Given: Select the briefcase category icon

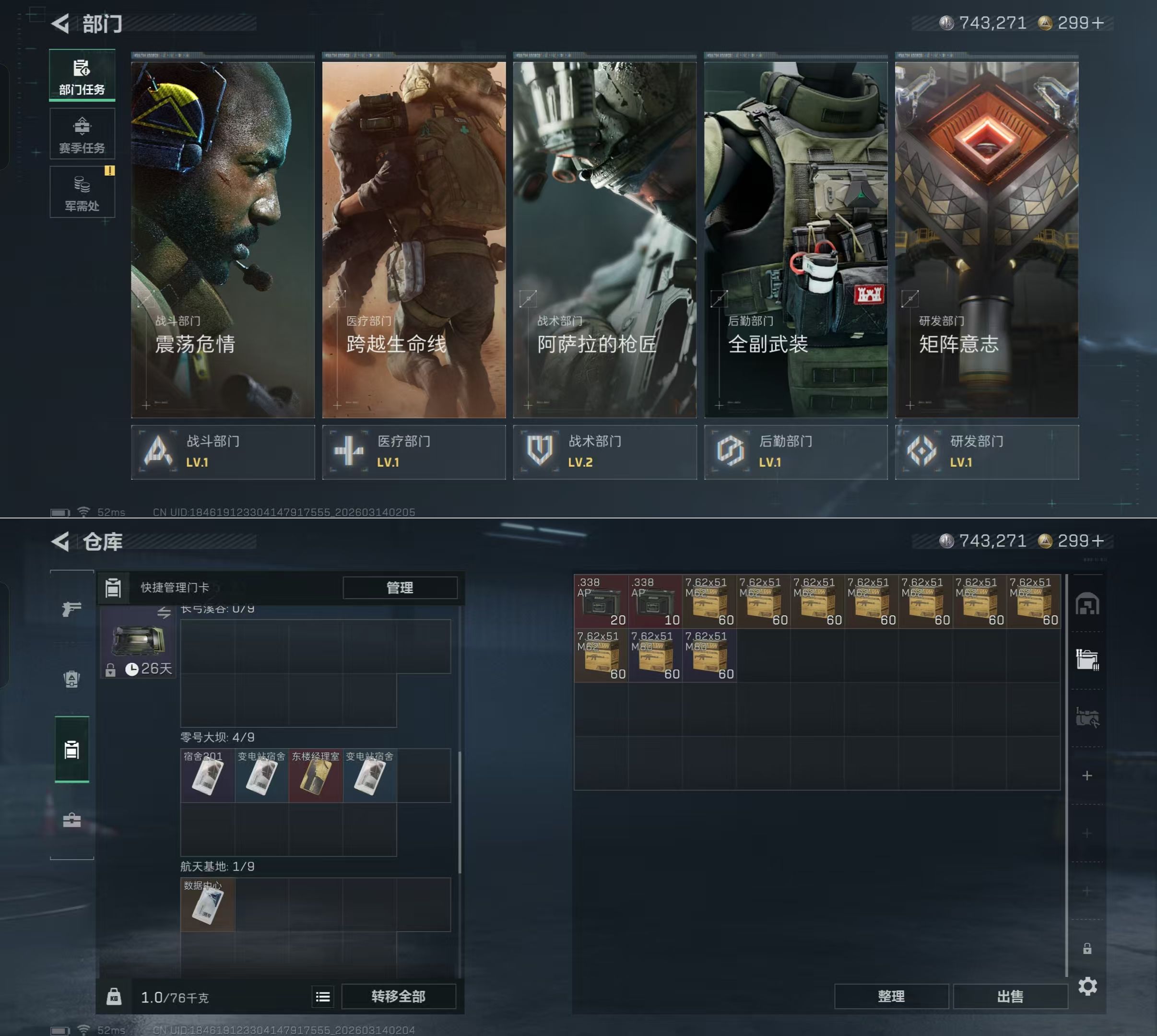Looking at the screenshot, I should pyautogui.click(x=72, y=820).
